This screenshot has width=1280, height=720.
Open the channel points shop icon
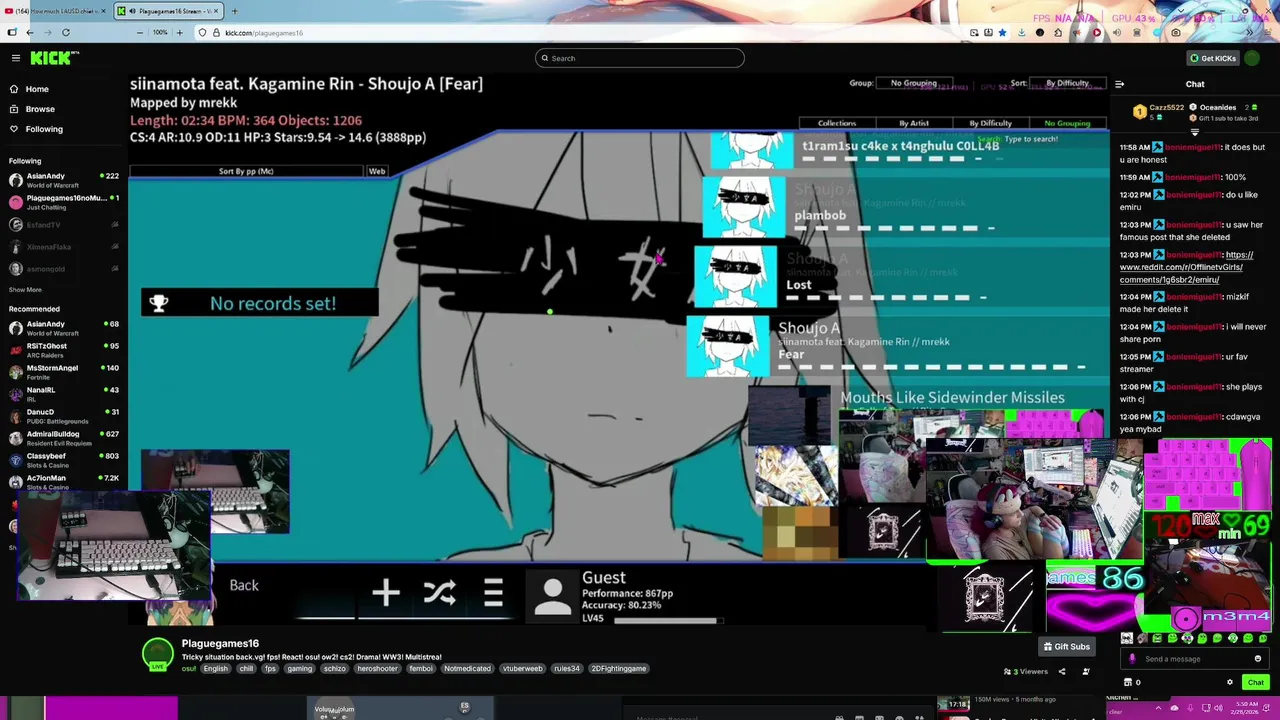(x=1129, y=683)
